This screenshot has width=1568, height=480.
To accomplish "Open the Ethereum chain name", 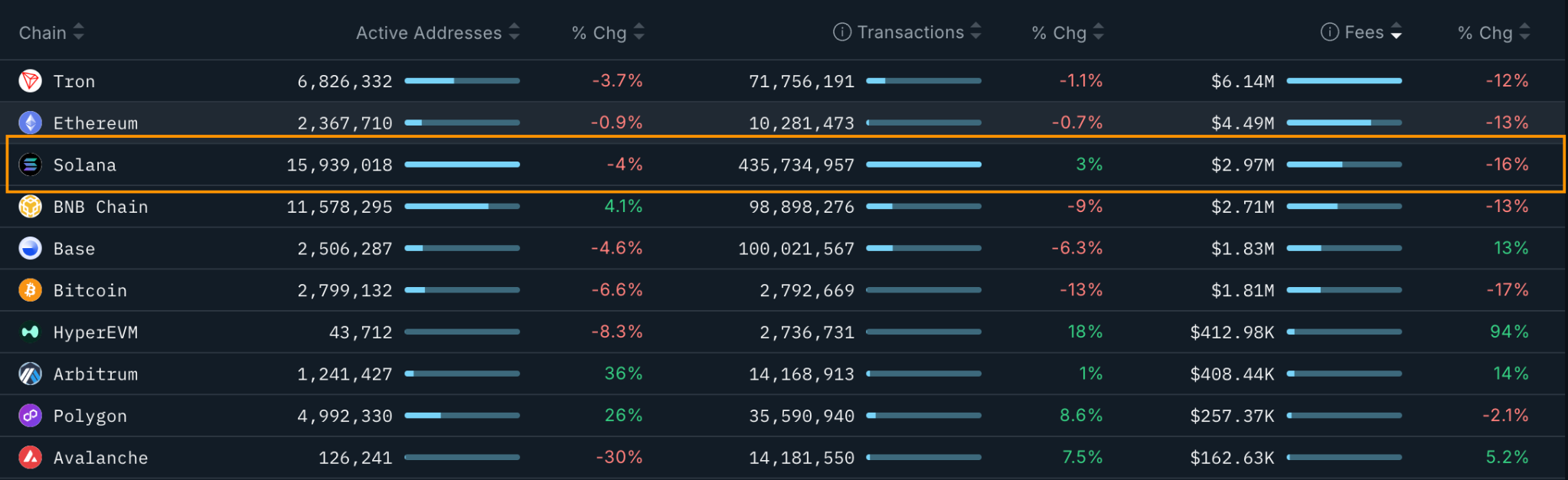I will [96, 123].
